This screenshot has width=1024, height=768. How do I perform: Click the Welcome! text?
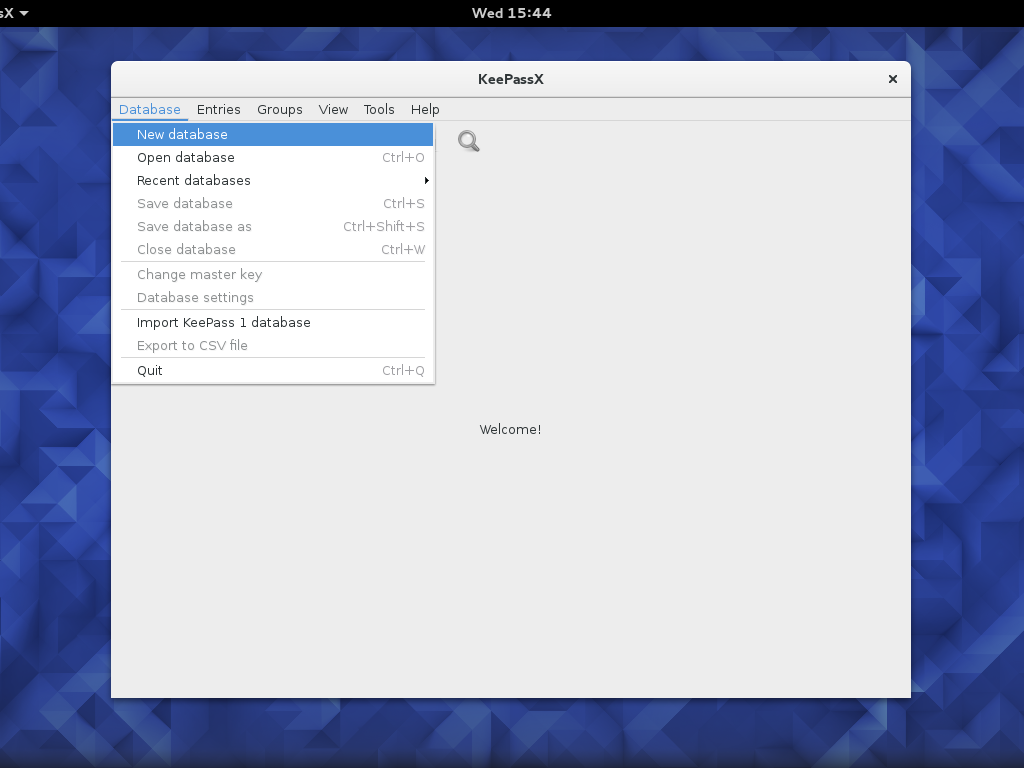510,430
